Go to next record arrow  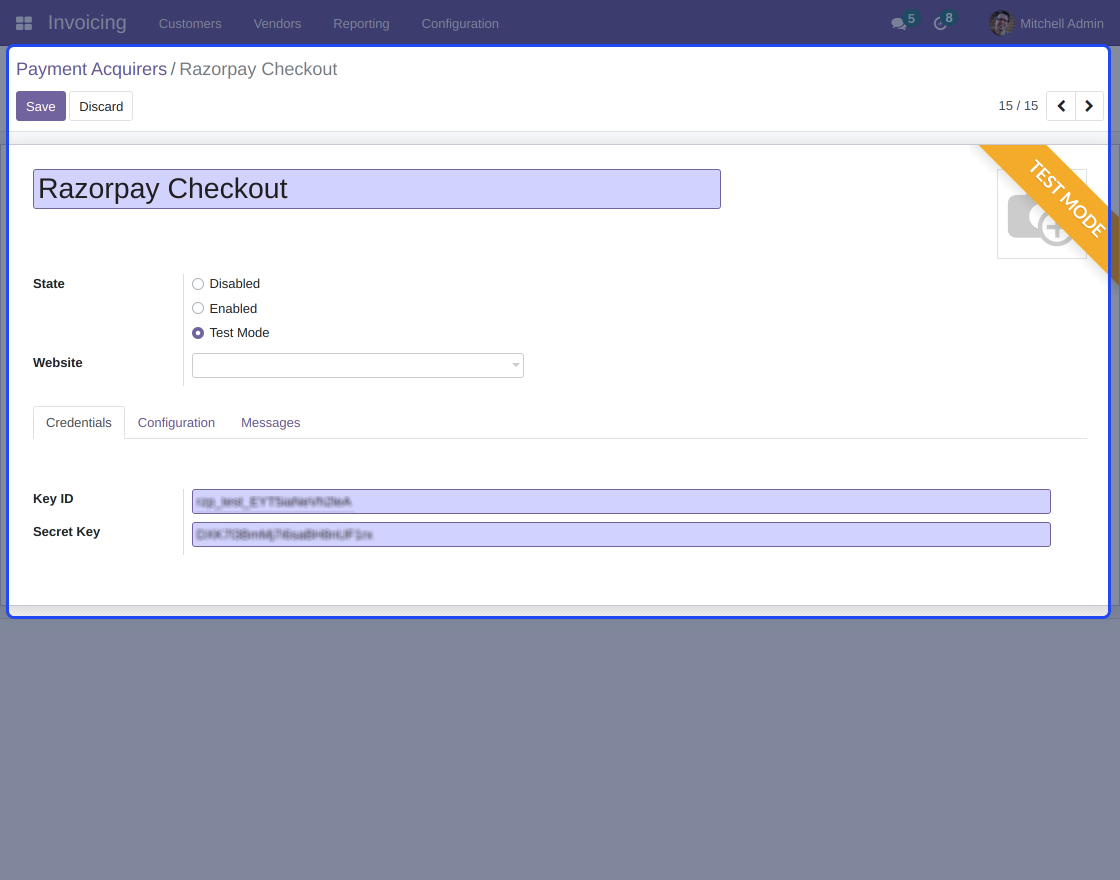pos(1089,106)
